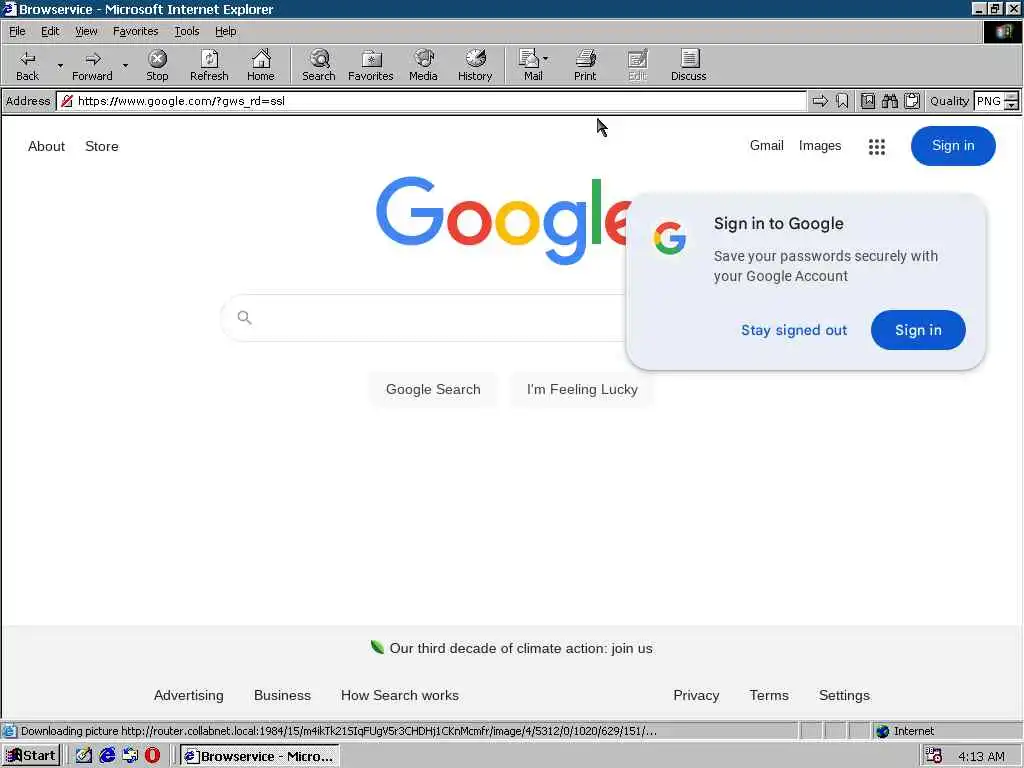
Task: Click the I'm Feeling Lucky button
Action: click(582, 389)
